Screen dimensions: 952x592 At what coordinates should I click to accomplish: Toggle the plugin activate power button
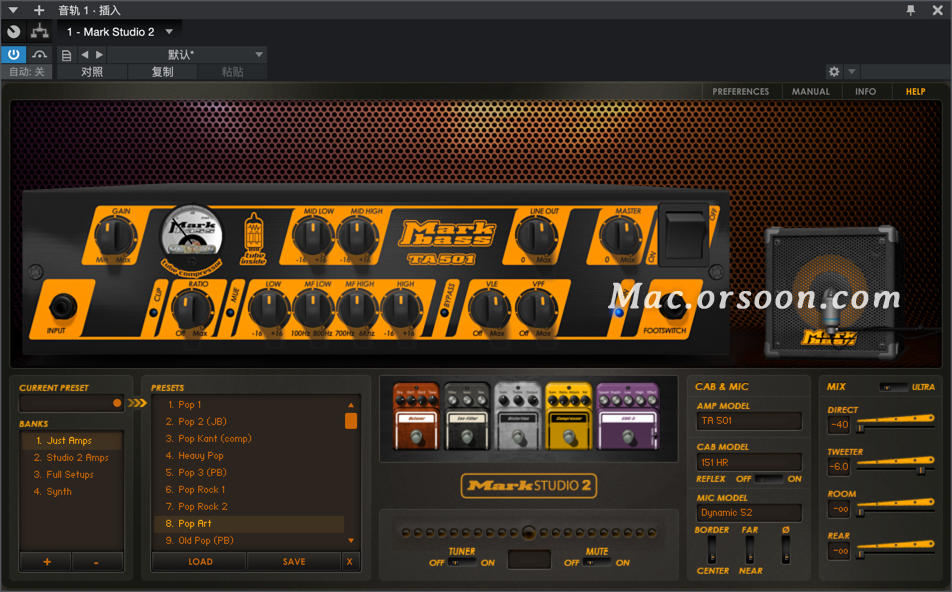click(13, 55)
